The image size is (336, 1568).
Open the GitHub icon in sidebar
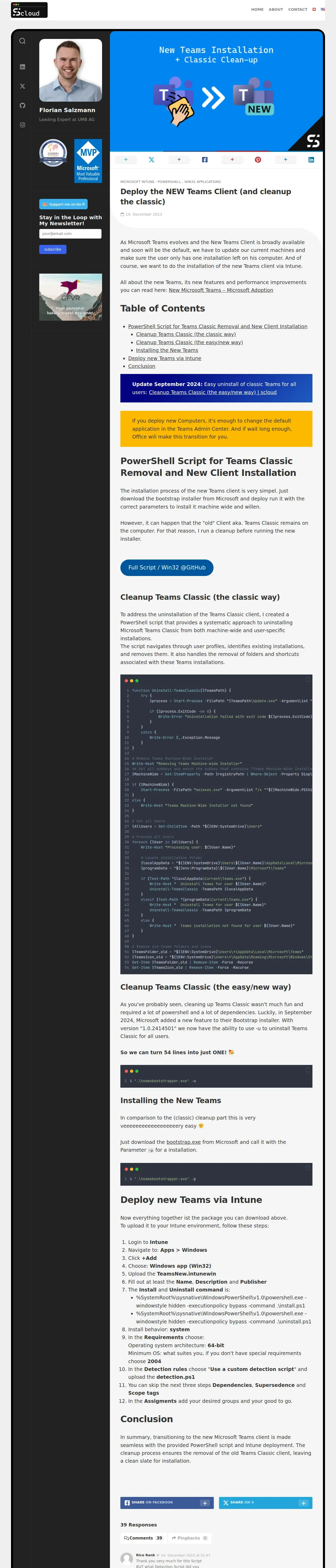23,105
